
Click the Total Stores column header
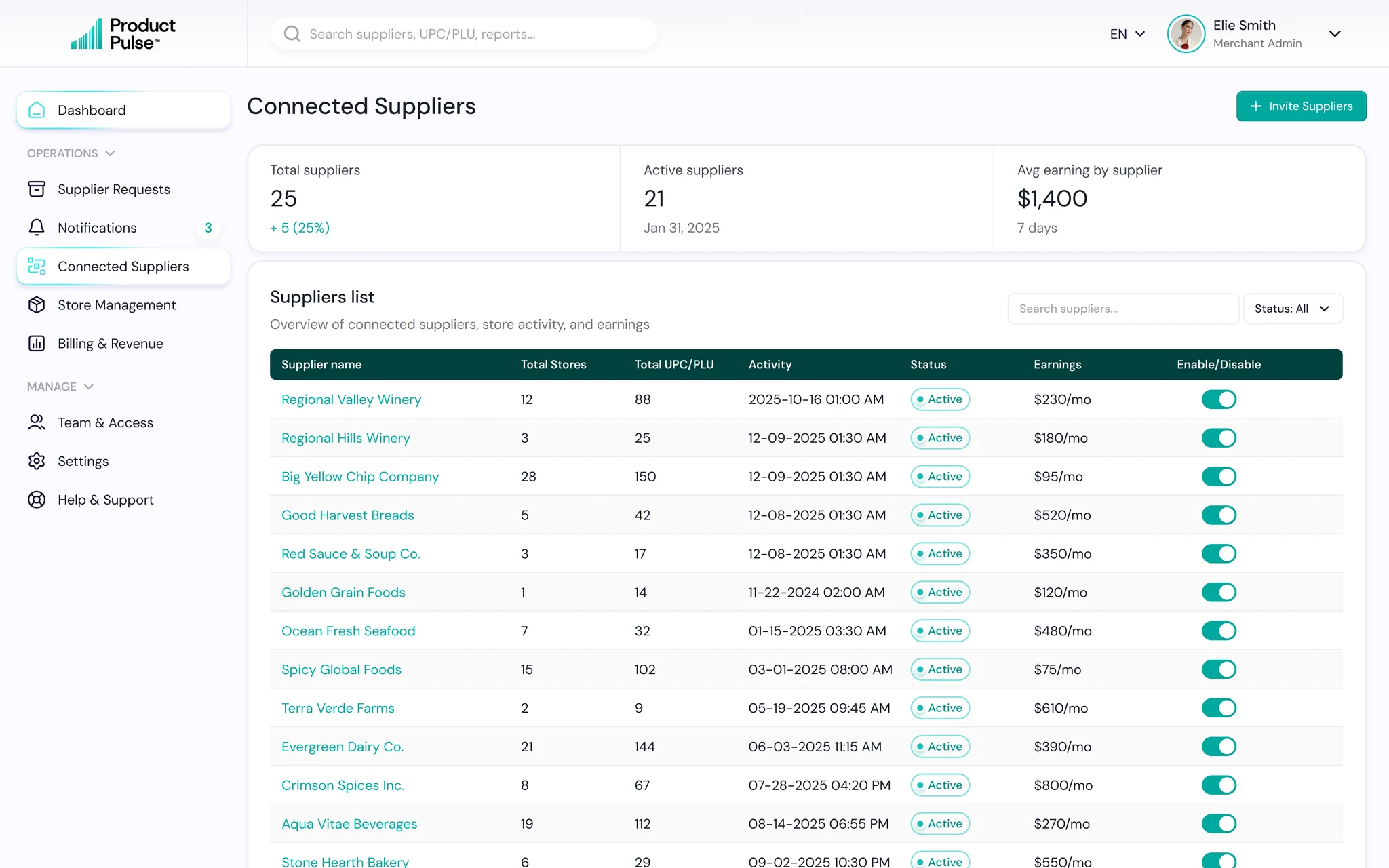pyautogui.click(x=553, y=365)
